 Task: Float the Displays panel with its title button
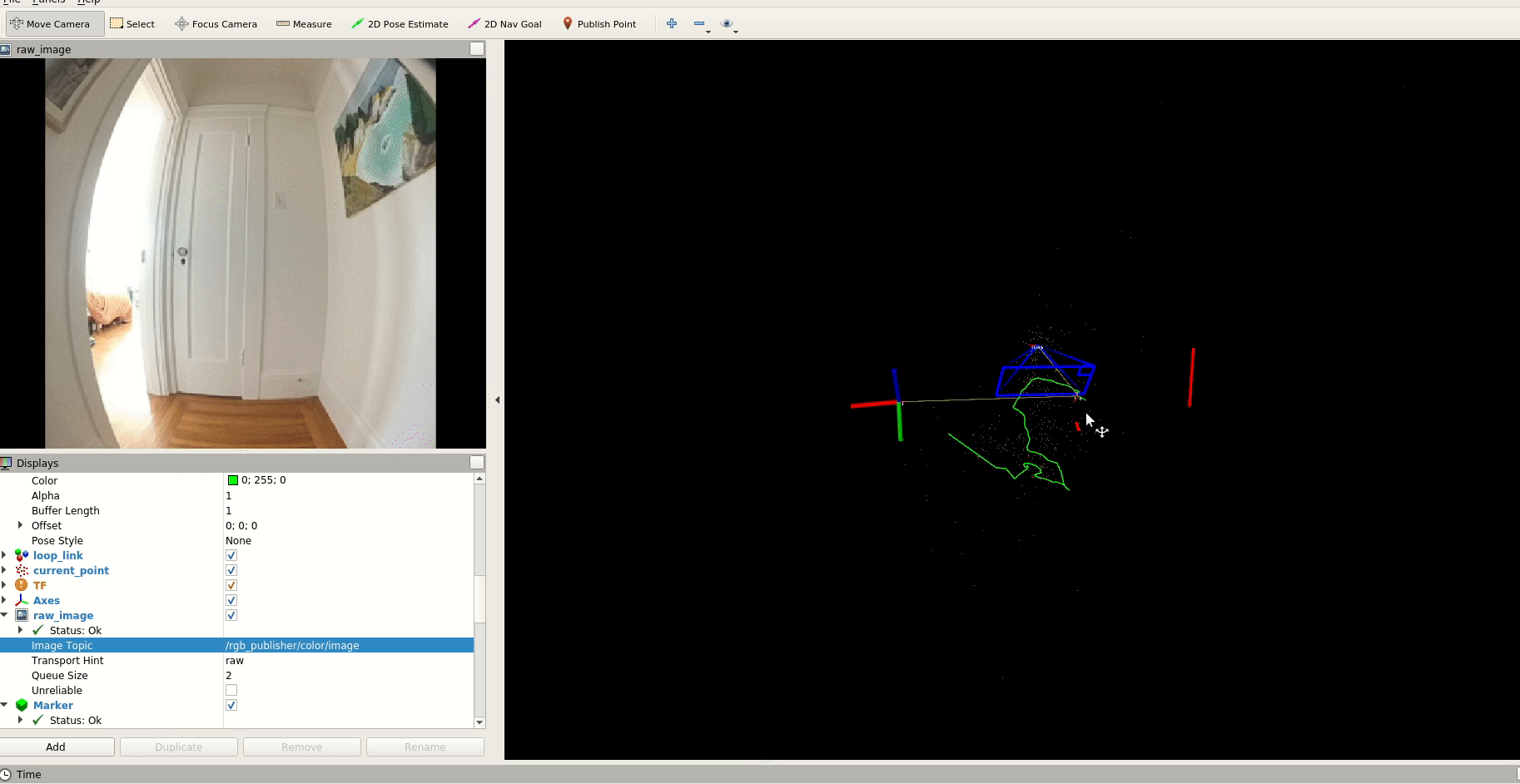(x=477, y=463)
